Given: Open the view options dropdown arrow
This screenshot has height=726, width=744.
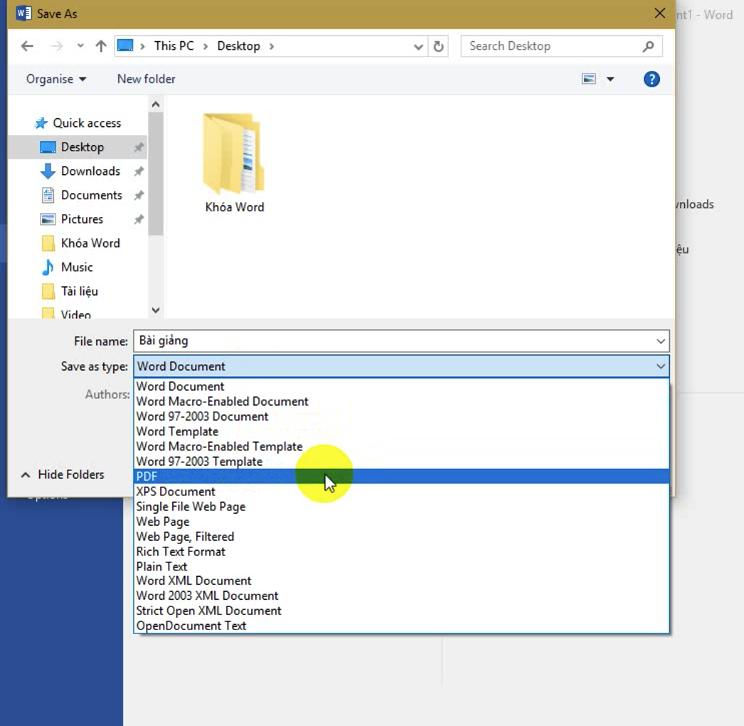Looking at the screenshot, I should click(610, 79).
